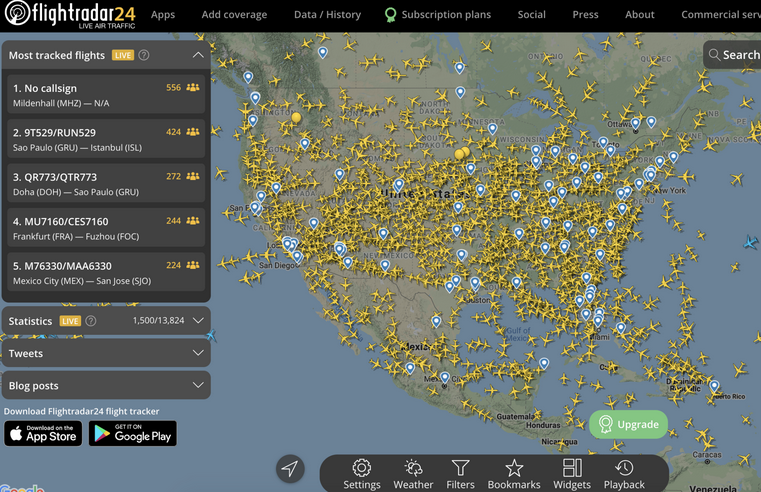Collapse the Most tracked flights panel

click(198, 55)
